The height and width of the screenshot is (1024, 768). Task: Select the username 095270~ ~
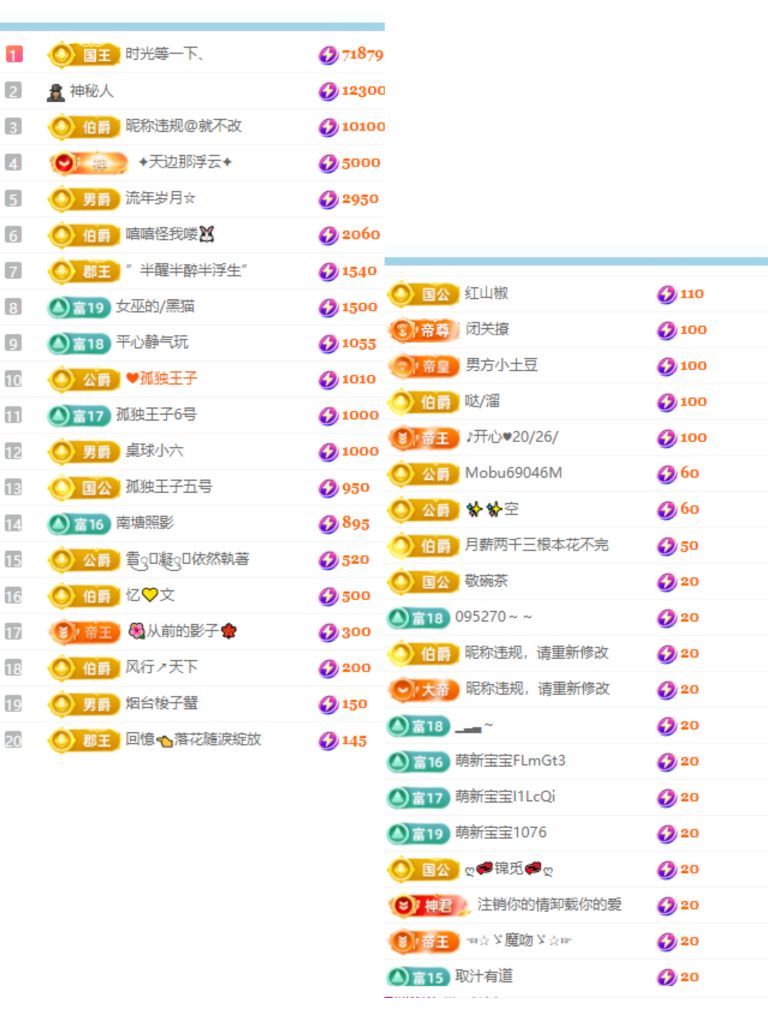coord(494,616)
